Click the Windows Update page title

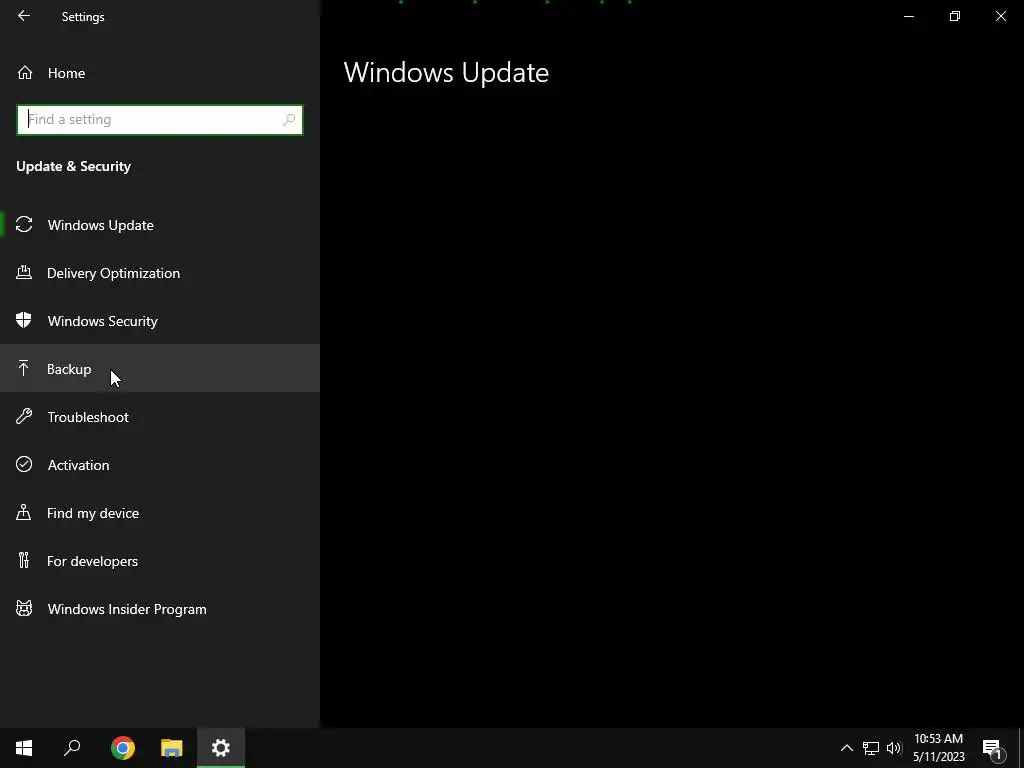446,72
